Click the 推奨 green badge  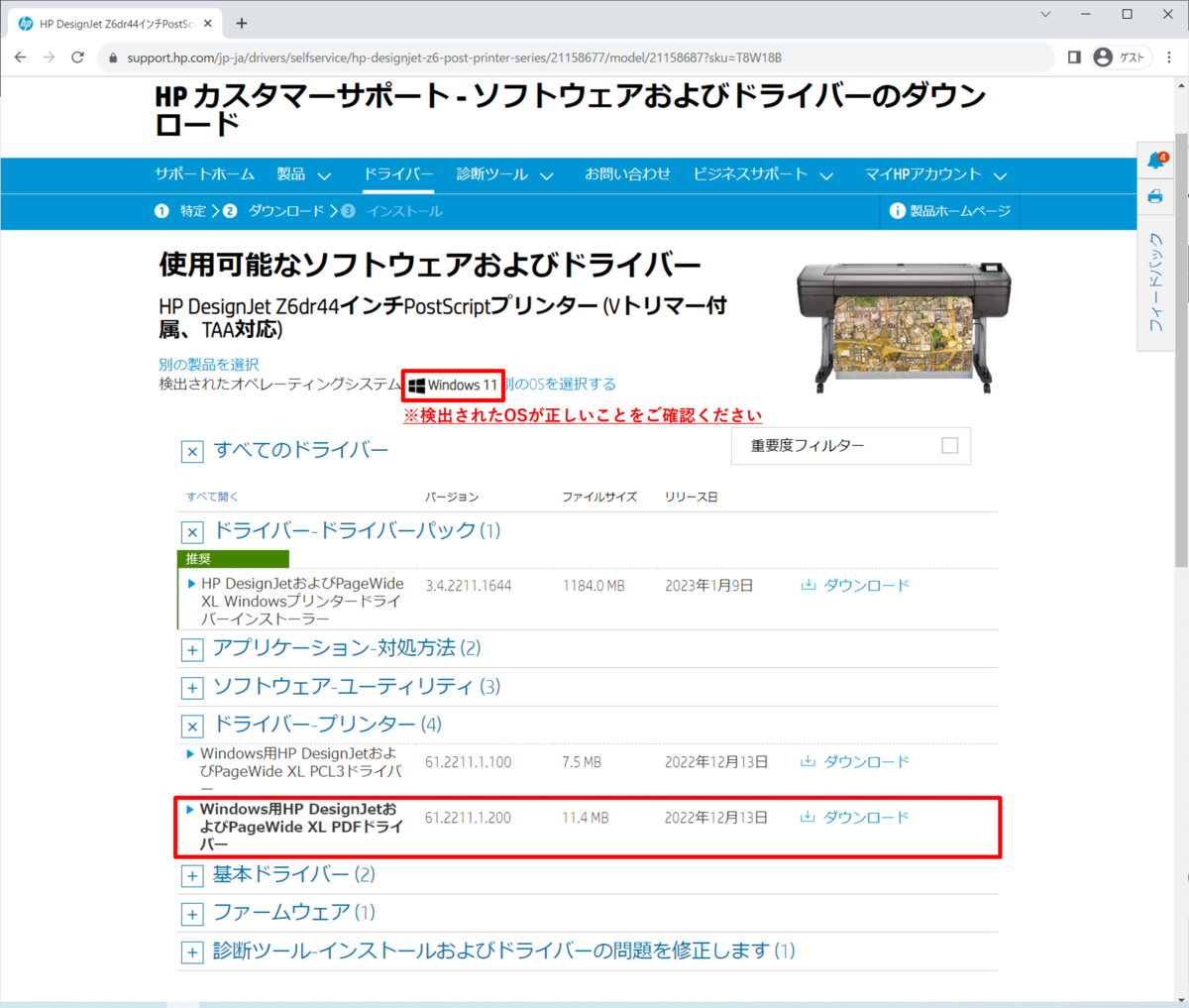pos(233,559)
